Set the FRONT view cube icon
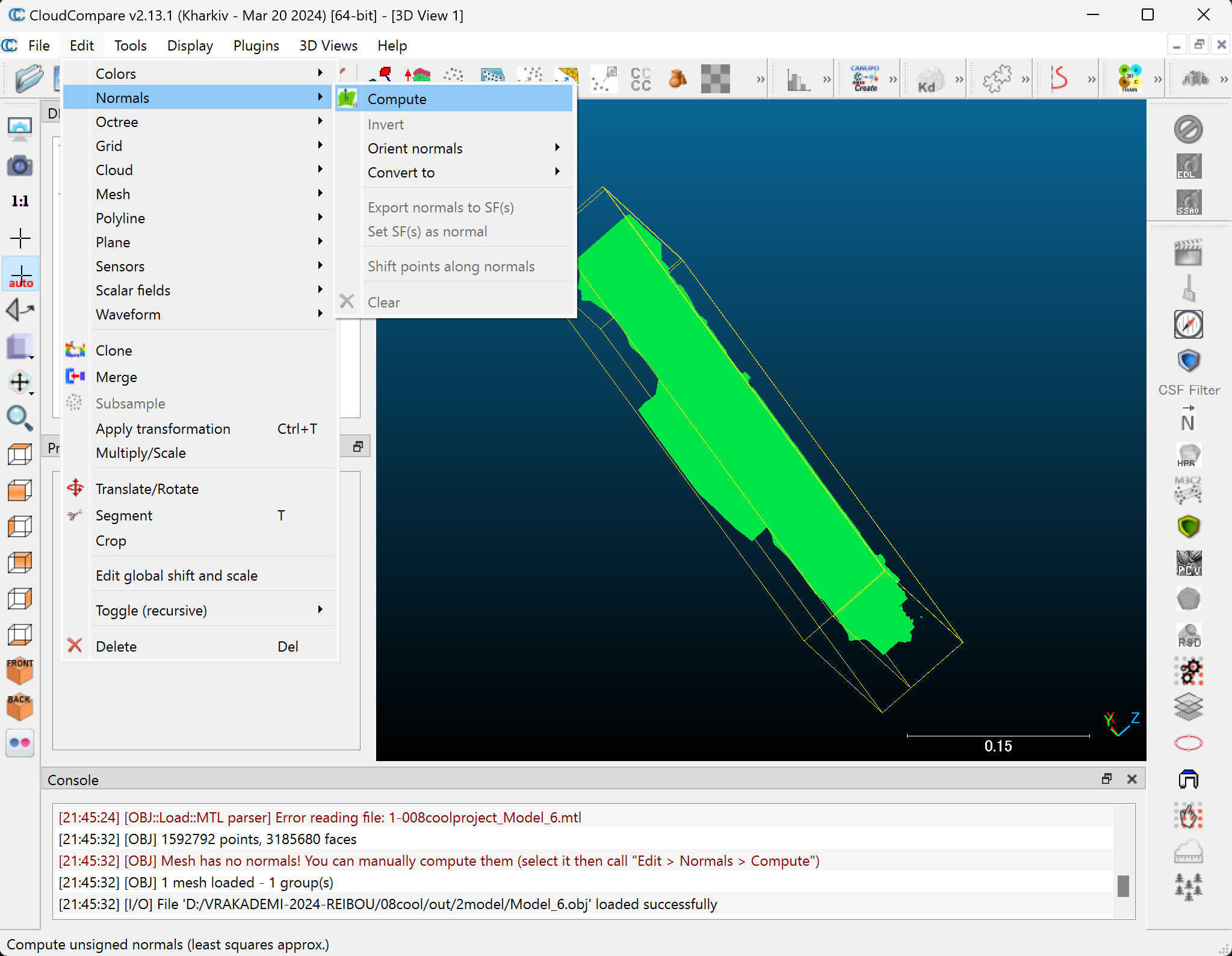The height and width of the screenshot is (956, 1232). 20,670
